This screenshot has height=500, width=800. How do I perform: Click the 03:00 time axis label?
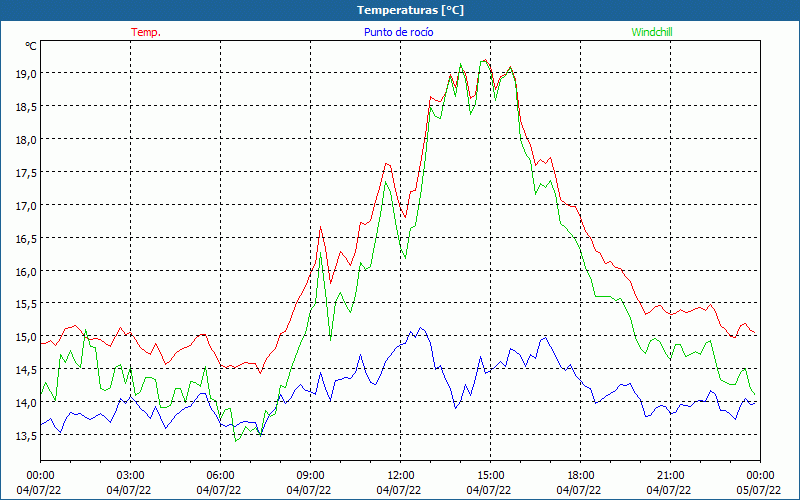coord(130,476)
